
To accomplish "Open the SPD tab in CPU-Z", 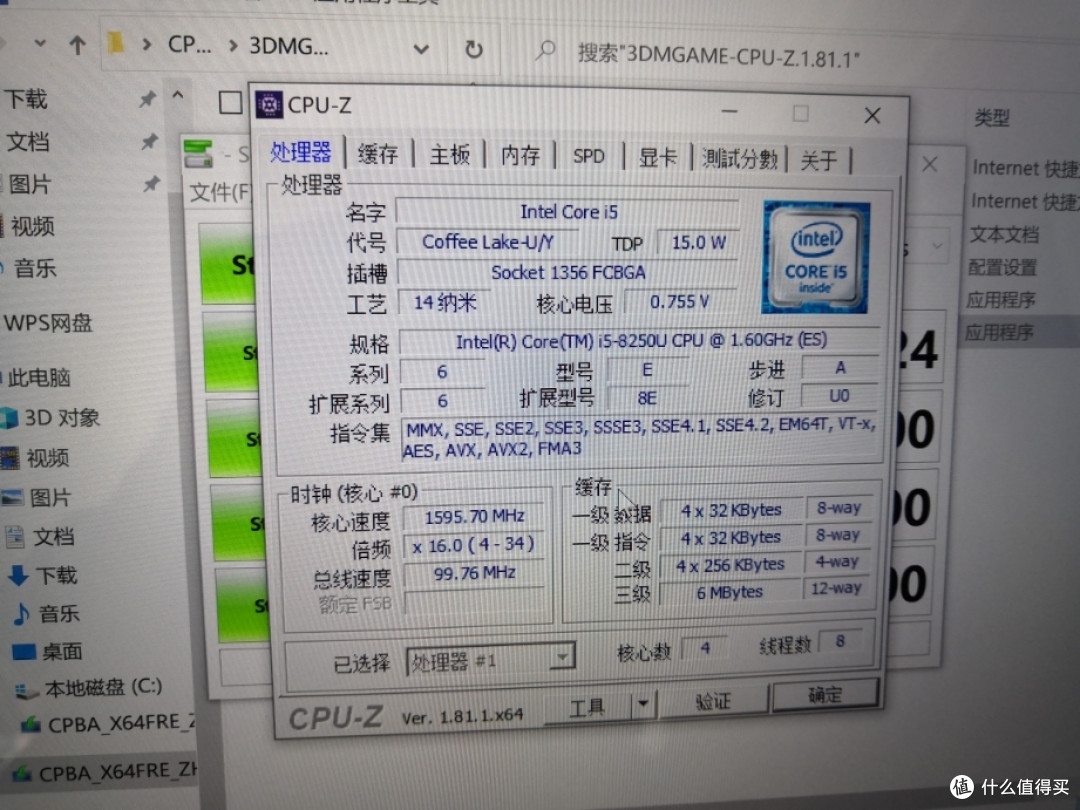I will [589, 157].
